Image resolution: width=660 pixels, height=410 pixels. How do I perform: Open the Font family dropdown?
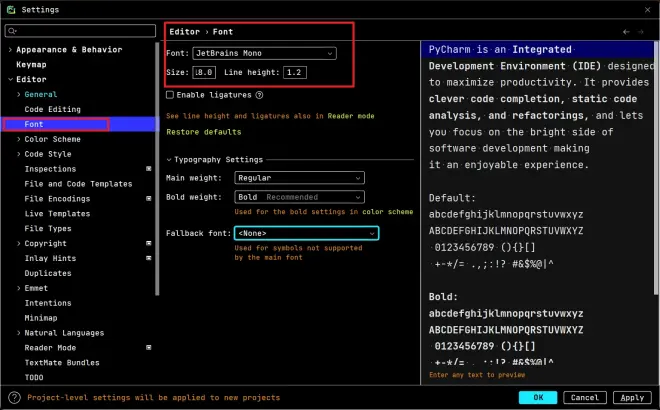(264, 53)
